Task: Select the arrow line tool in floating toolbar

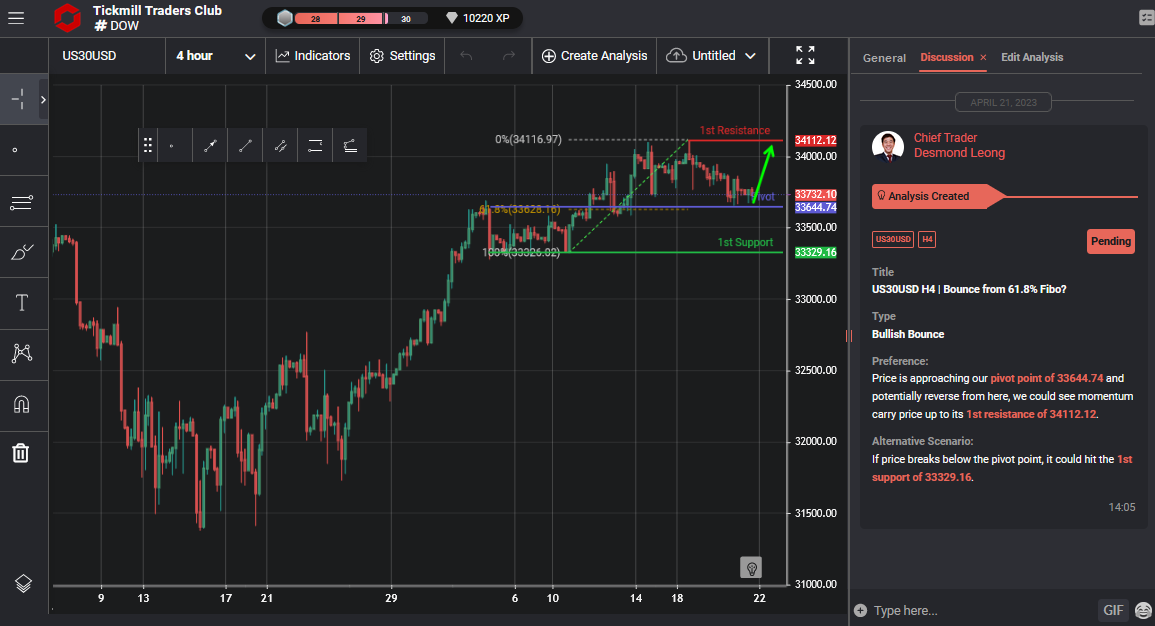Action: (x=210, y=146)
